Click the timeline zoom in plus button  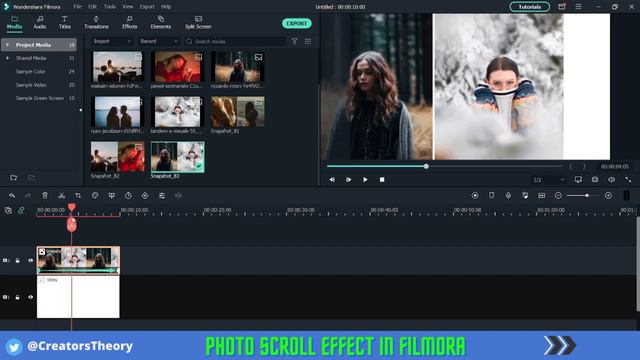(x=608, y=196)
